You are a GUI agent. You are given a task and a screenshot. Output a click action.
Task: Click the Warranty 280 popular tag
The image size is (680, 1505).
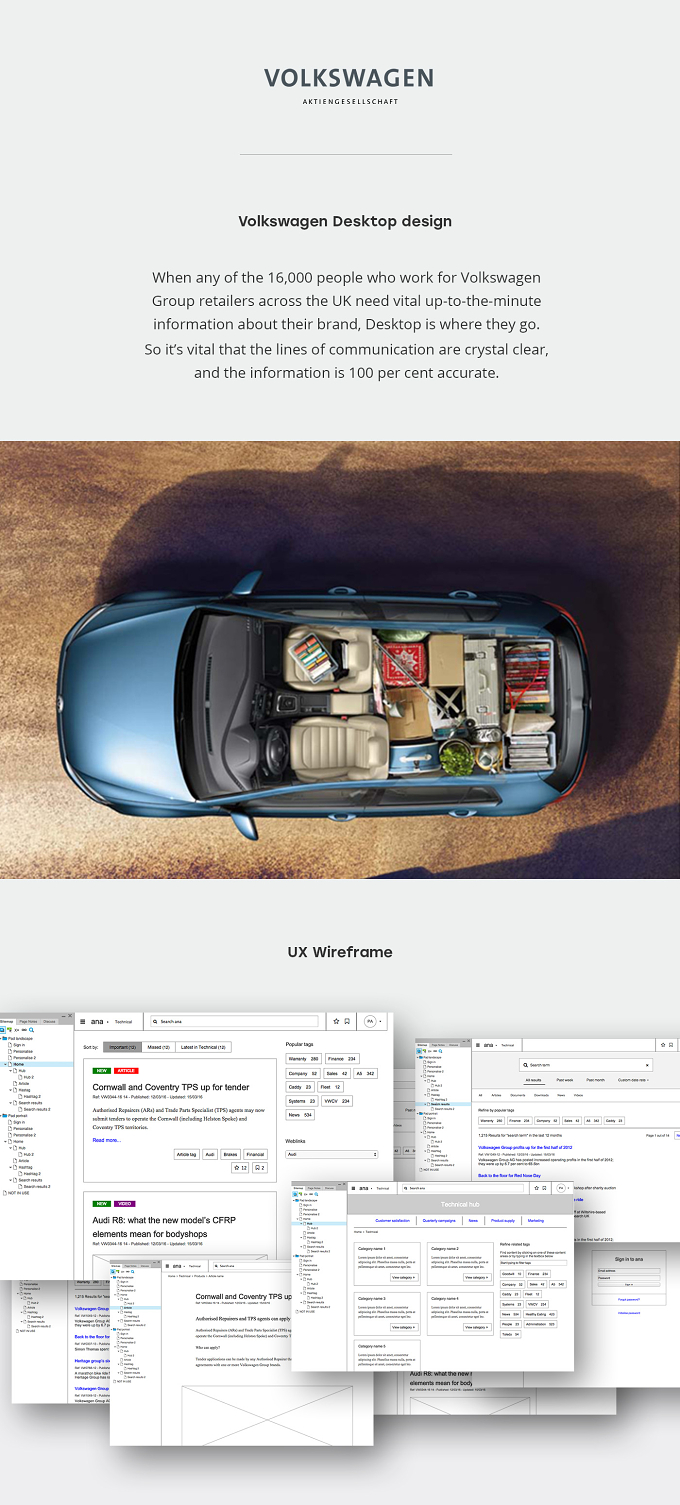(303, 1058)
